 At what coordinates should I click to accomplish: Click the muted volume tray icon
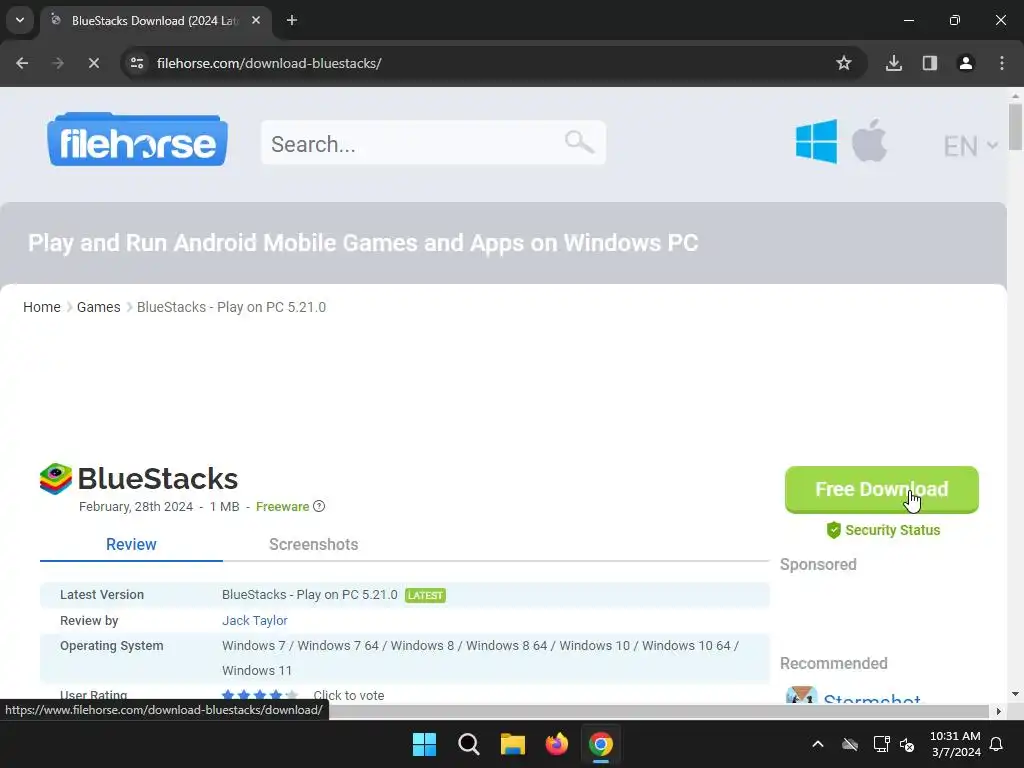907,744
